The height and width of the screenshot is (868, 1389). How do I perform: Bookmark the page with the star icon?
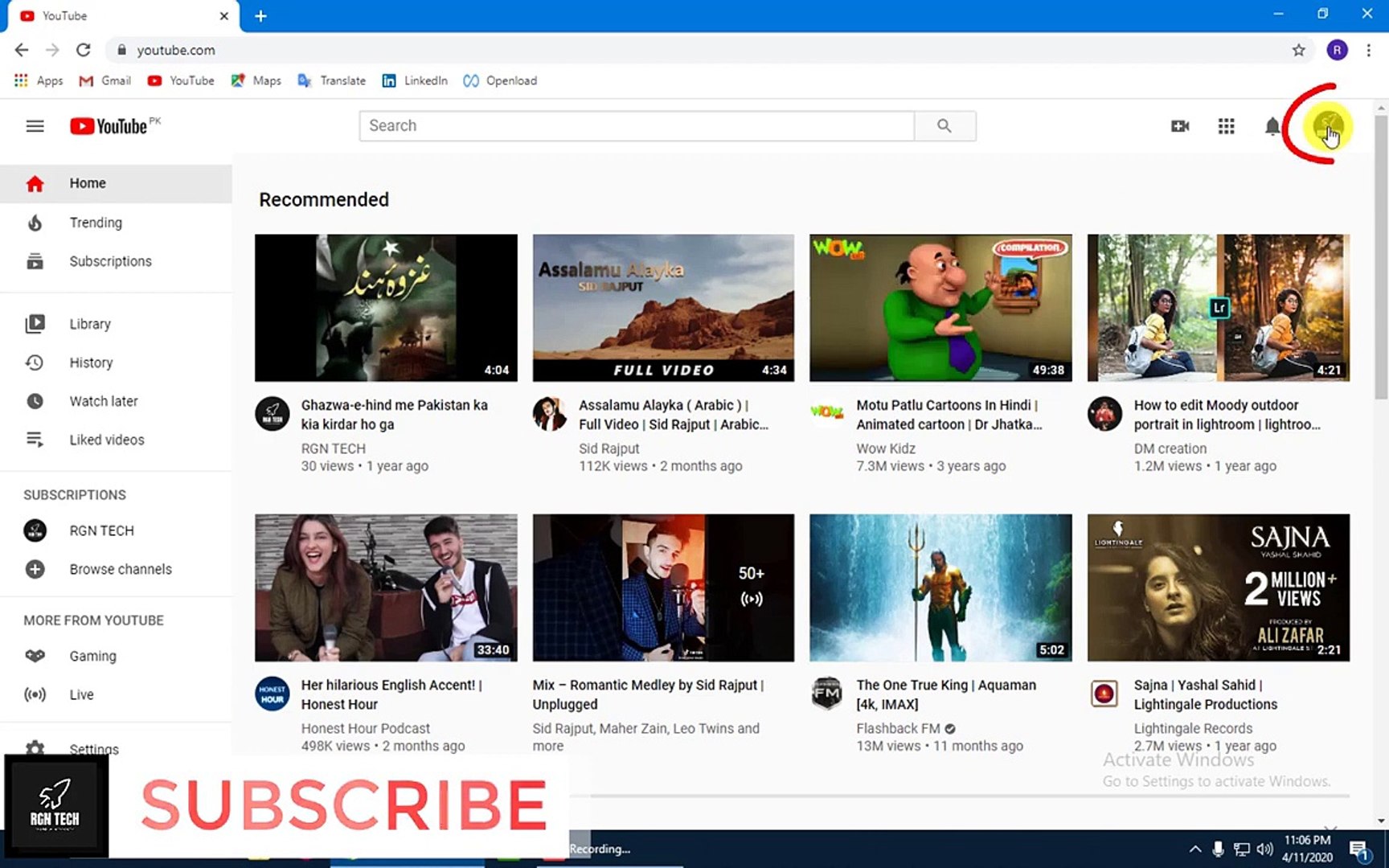(x=1299, y=50)
